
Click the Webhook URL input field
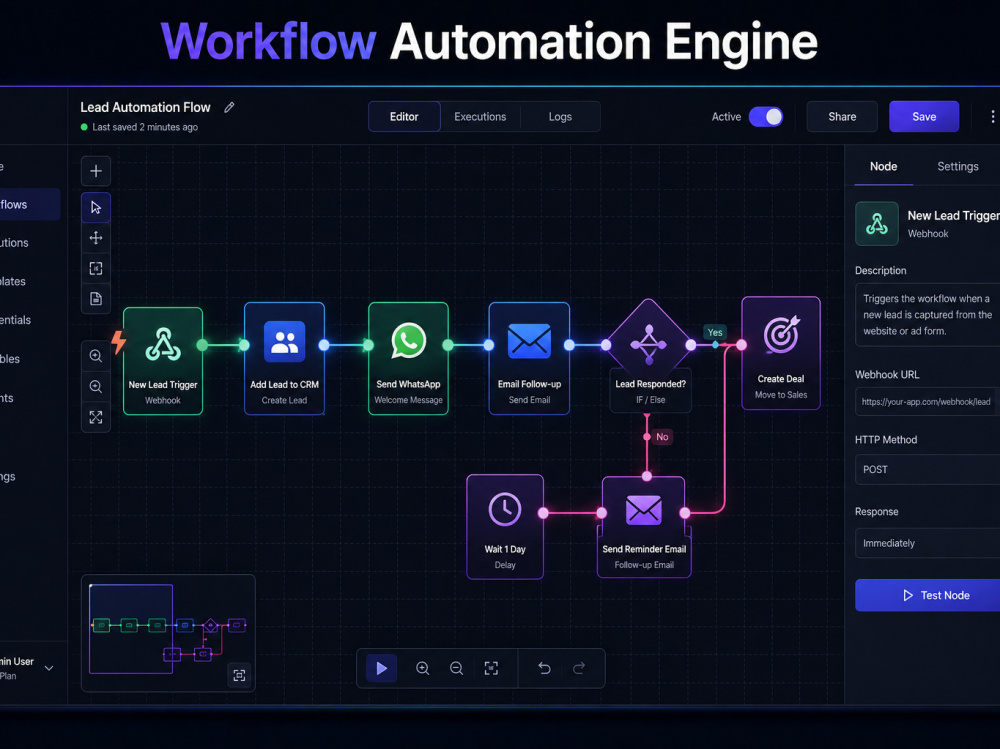tap(927, 402)
